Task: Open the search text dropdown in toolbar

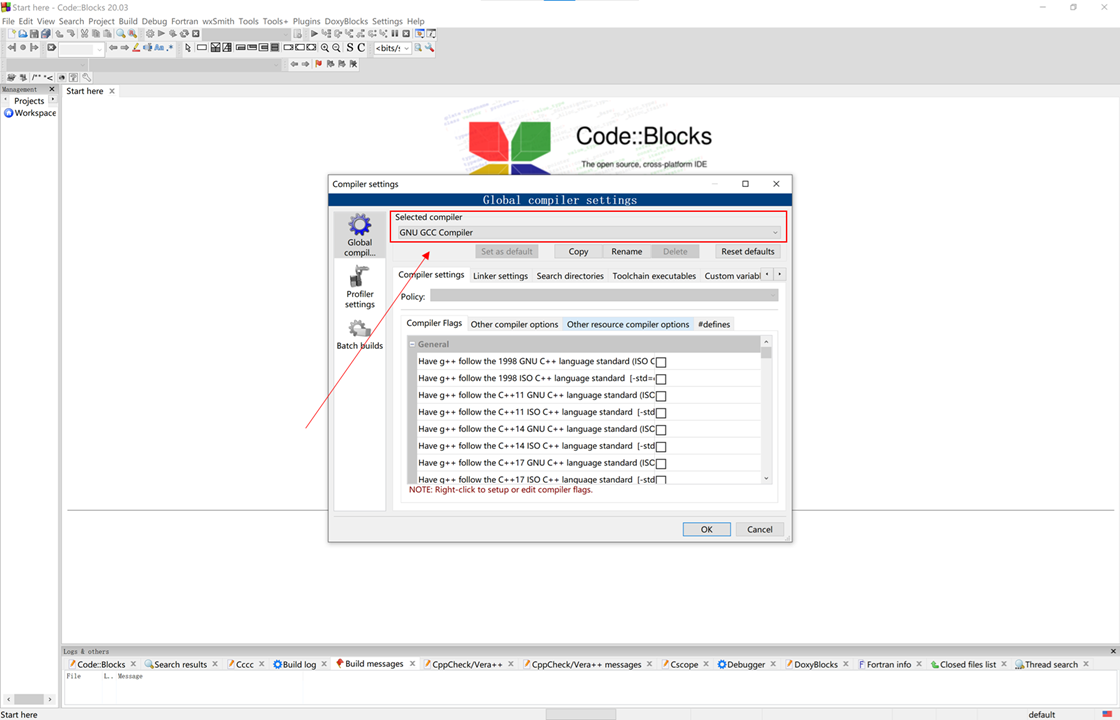Action: tap(81, 49)
